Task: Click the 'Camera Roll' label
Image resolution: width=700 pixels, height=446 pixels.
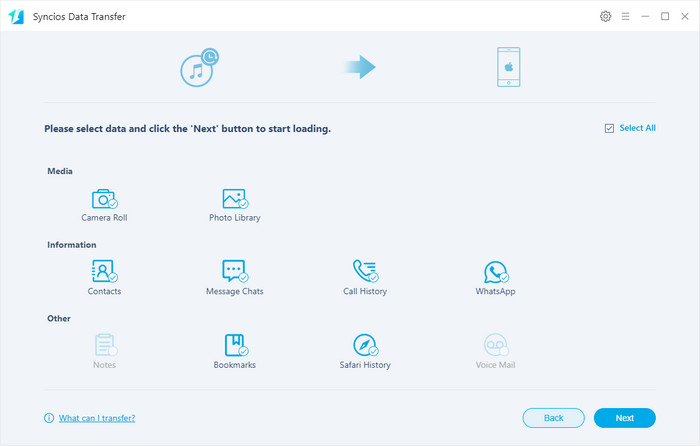Action: point(104,218)
